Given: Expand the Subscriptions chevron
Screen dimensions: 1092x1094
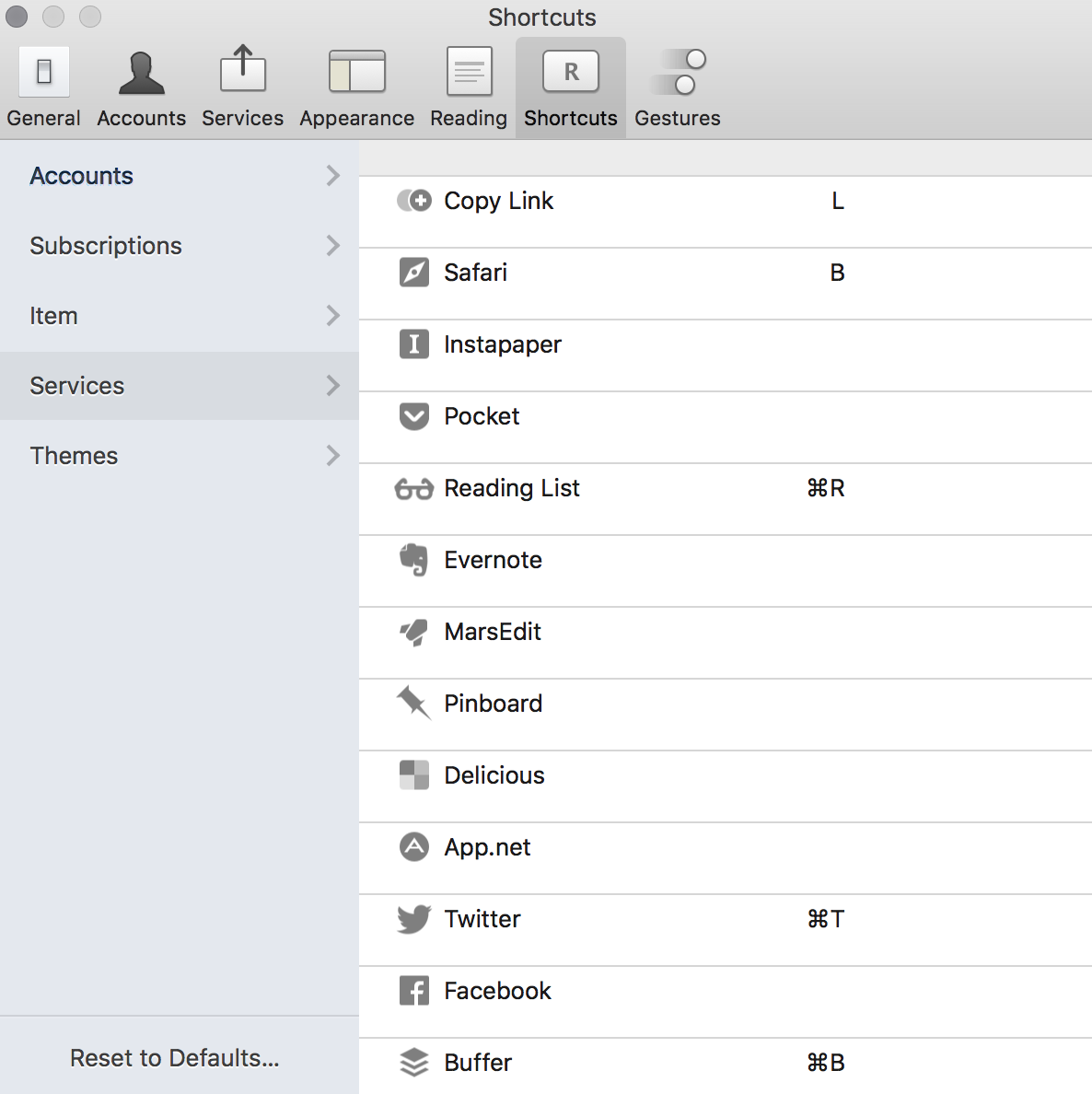Looking at the screenshot, I should [x=332, y=246].
